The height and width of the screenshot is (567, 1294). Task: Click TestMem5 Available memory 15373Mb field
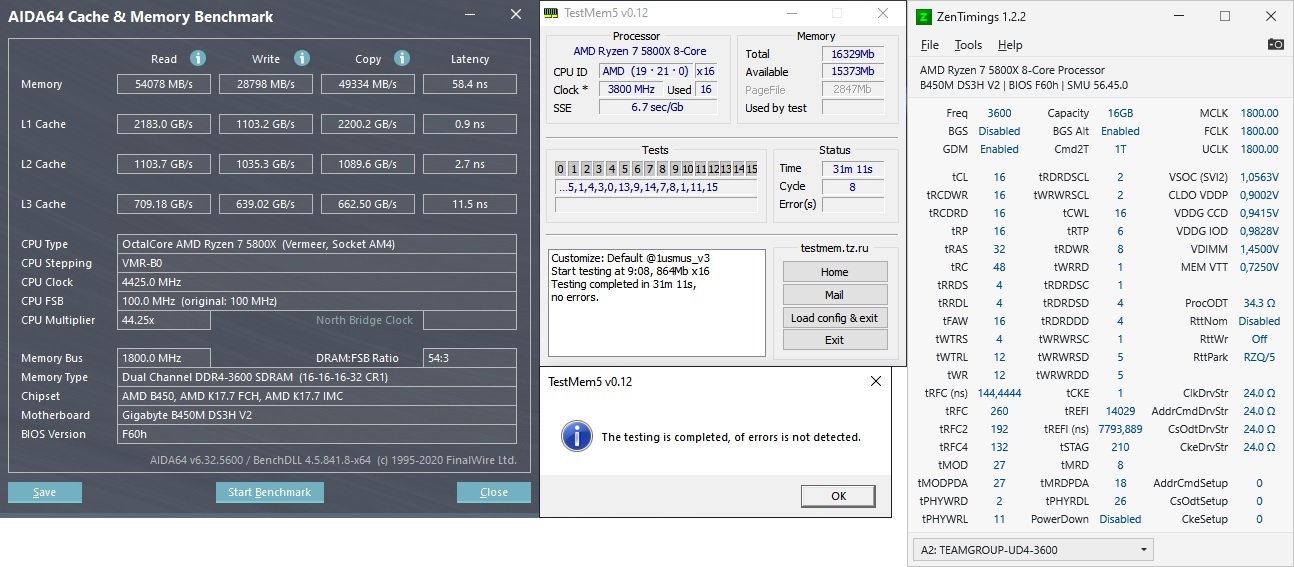pyautogui.click(x=853, y=71)
